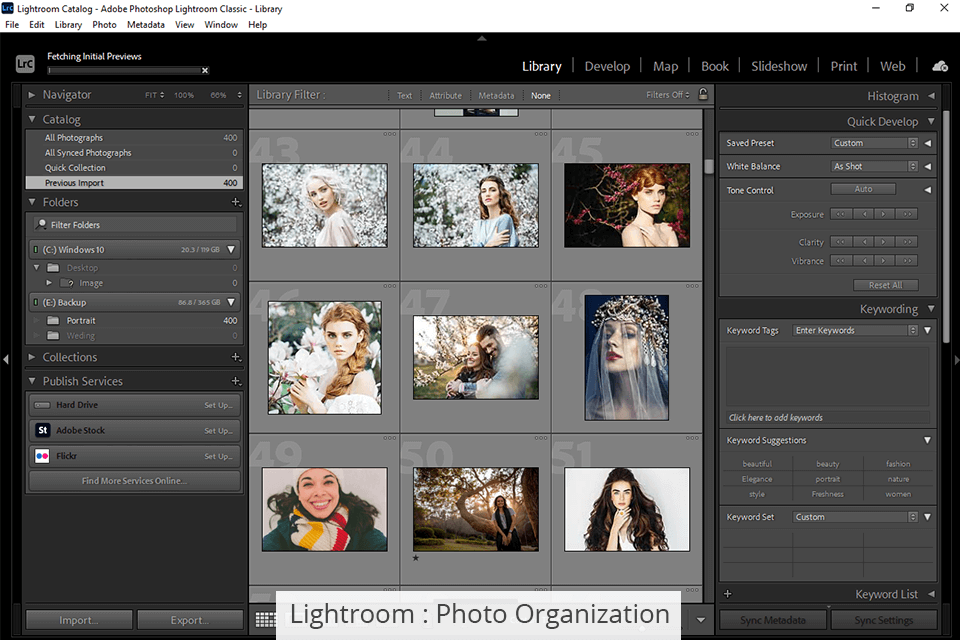The image size is (960, 640).
Task: Add new folder with Folders plus icon
Action: (236, 202)
